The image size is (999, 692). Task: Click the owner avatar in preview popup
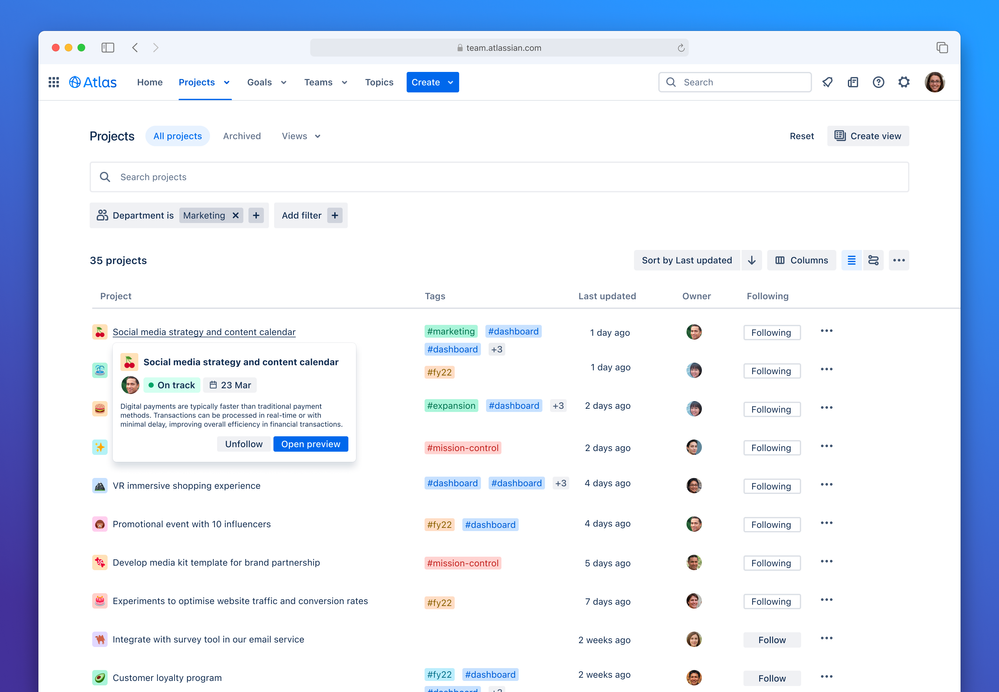(130, 385)
